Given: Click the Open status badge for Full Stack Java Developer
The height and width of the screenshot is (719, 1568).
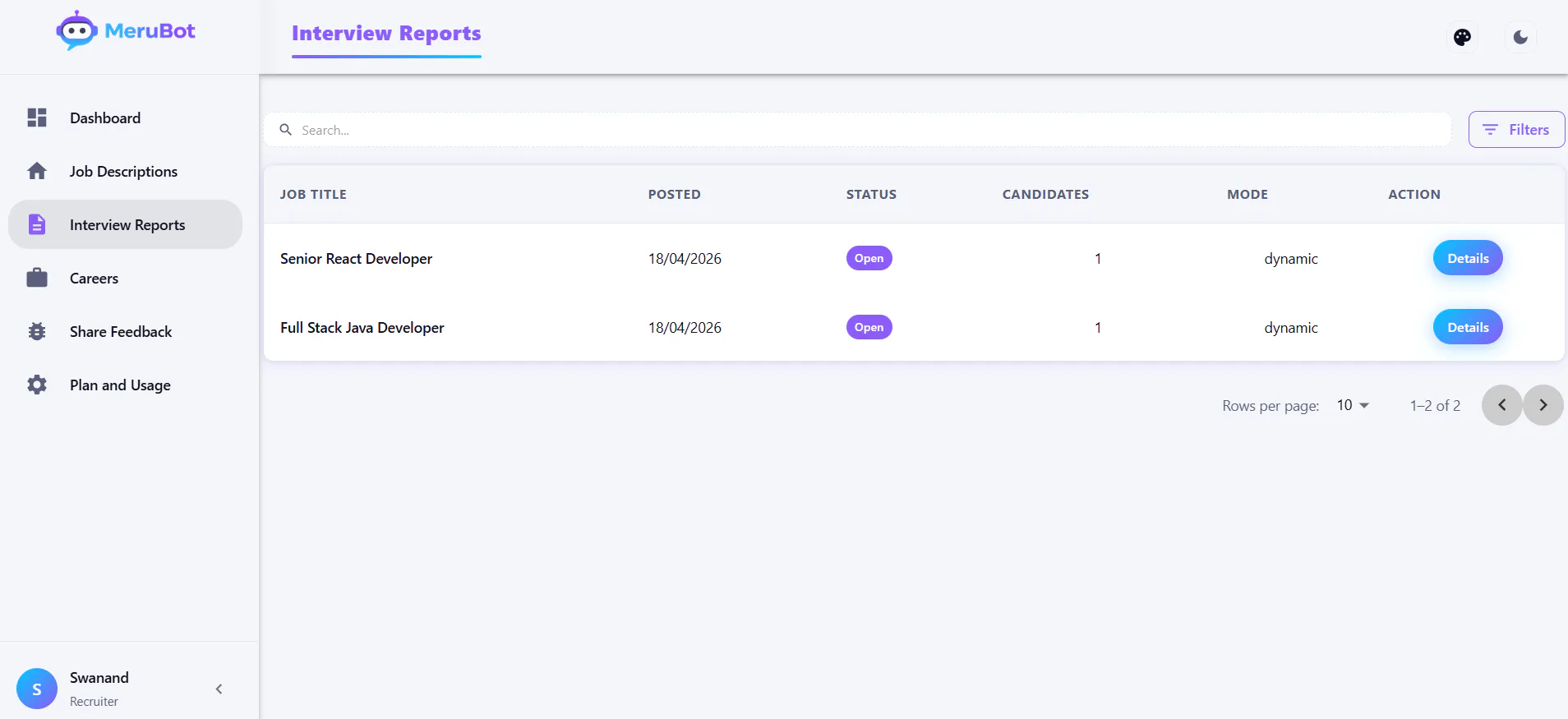Looking at the screenshot, I should pyautogui.click(x=869, y=327).
